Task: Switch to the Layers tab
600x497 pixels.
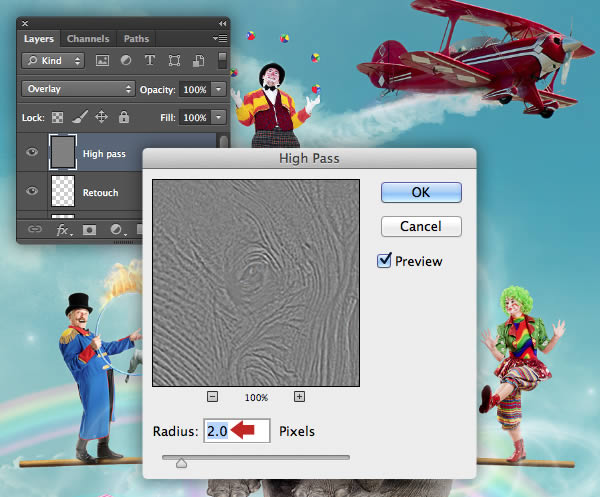Action: (x=39, y=39)
